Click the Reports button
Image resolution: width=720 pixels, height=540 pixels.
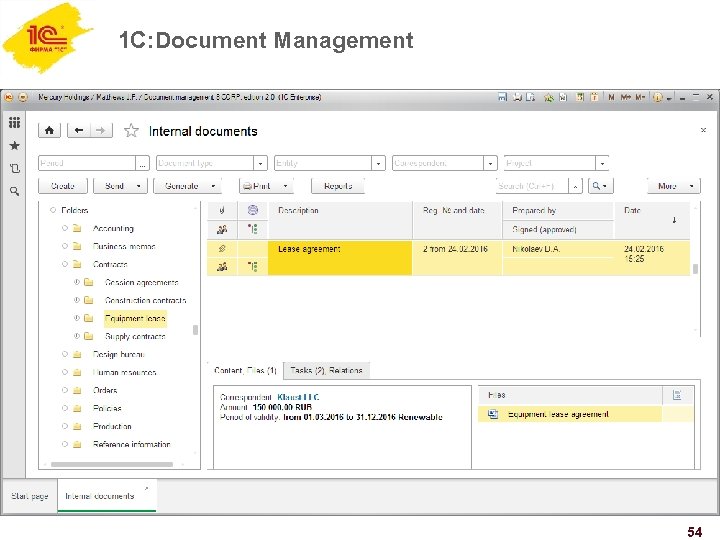point(338,186)
